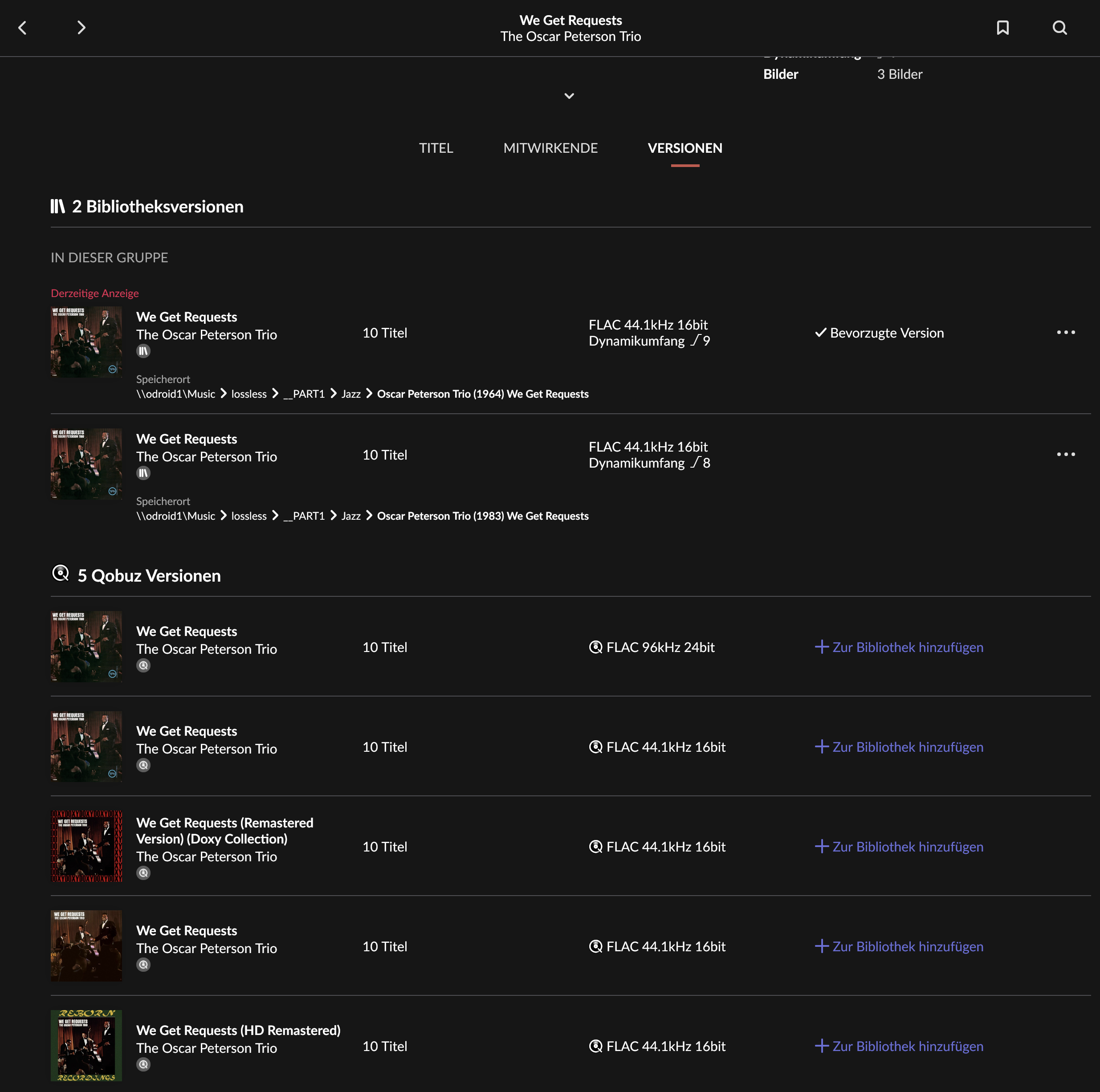This screenshot has height=1092, width=1100.
Task: Click the Bevorzugte Version checkmark label
Action: coord(879,333)
